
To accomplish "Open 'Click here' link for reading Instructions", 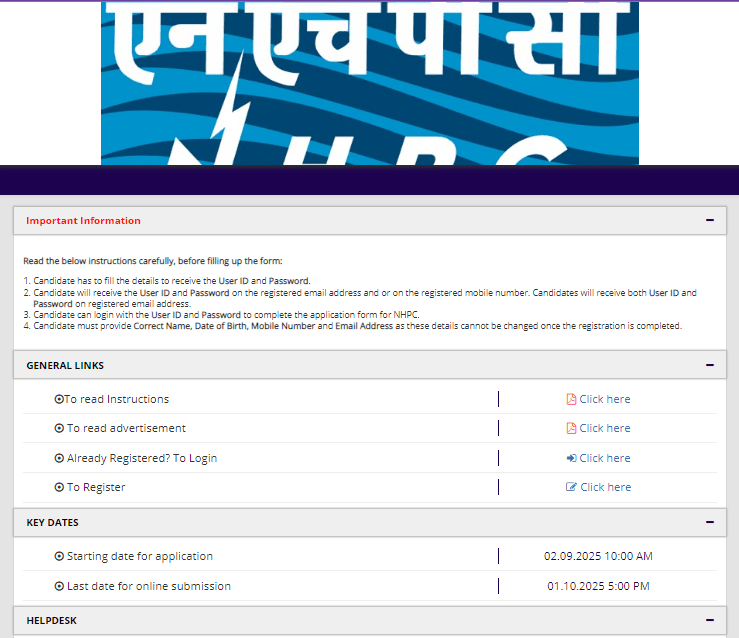I will [x=605, y=399].
